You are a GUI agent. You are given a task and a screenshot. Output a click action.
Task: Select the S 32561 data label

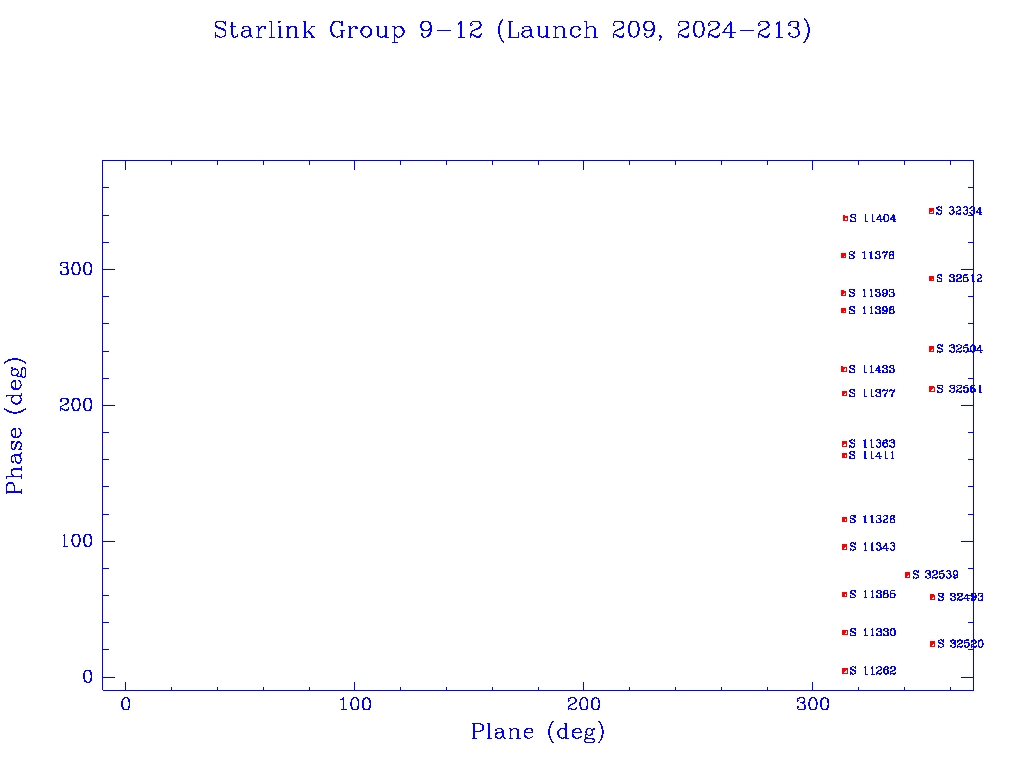[x=959, y=389]
